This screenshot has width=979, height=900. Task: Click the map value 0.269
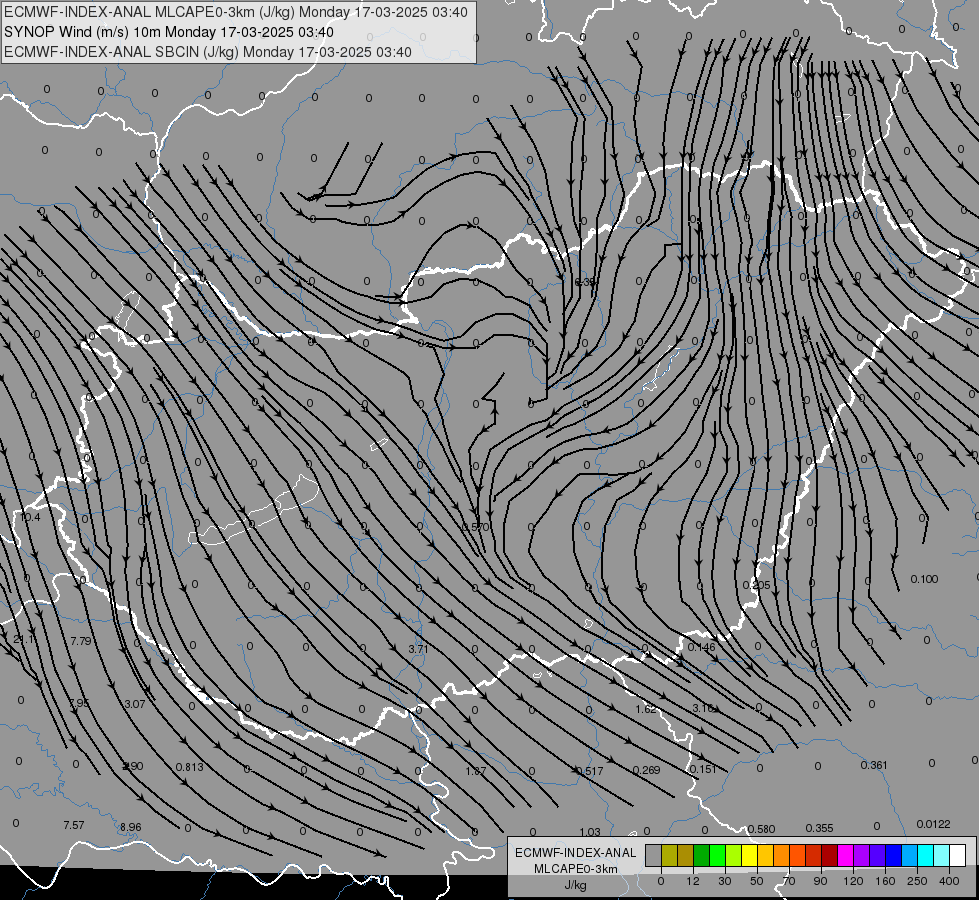pyautogui.click(x=646, y=770)
